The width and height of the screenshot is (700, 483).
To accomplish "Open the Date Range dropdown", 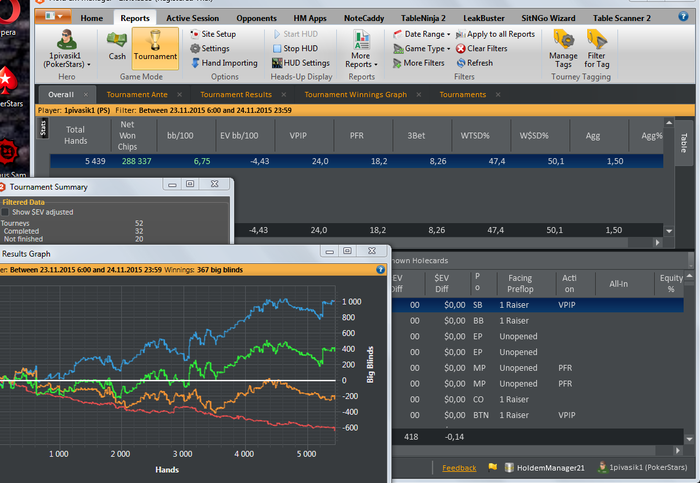I will tap(421, 34).
